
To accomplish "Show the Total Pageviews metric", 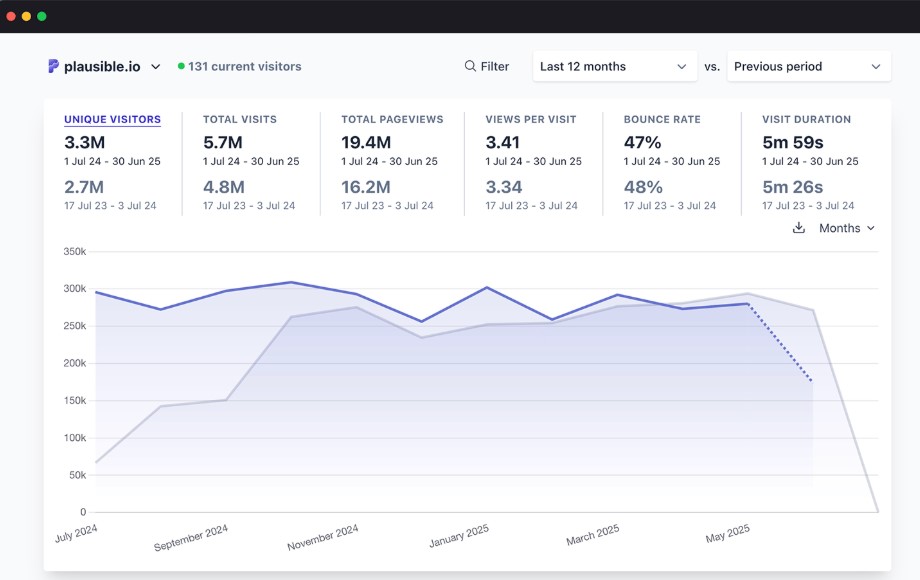I will [x=392, y=119].
